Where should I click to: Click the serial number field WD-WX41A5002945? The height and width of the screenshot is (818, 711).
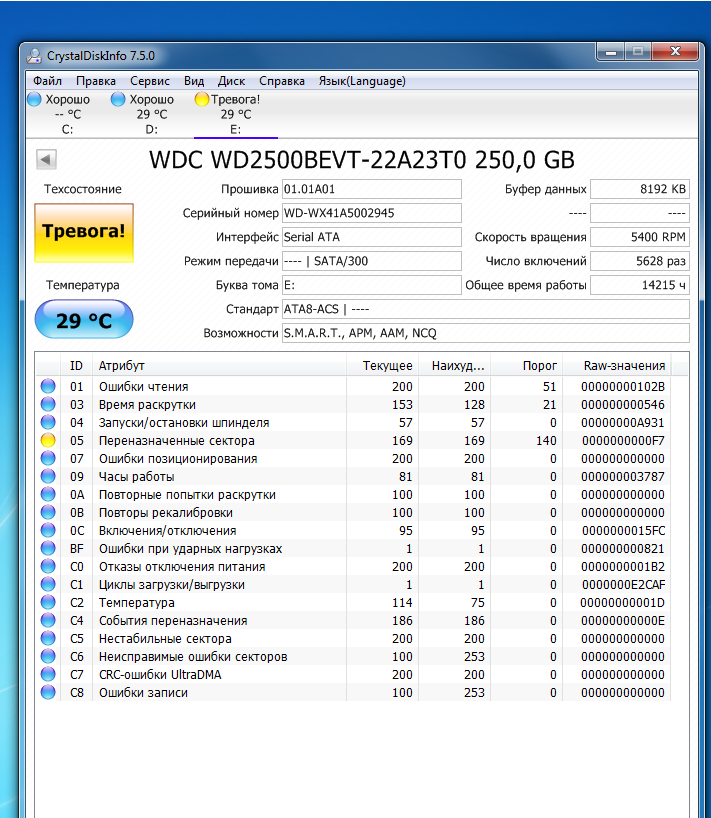tap(372, 213)
